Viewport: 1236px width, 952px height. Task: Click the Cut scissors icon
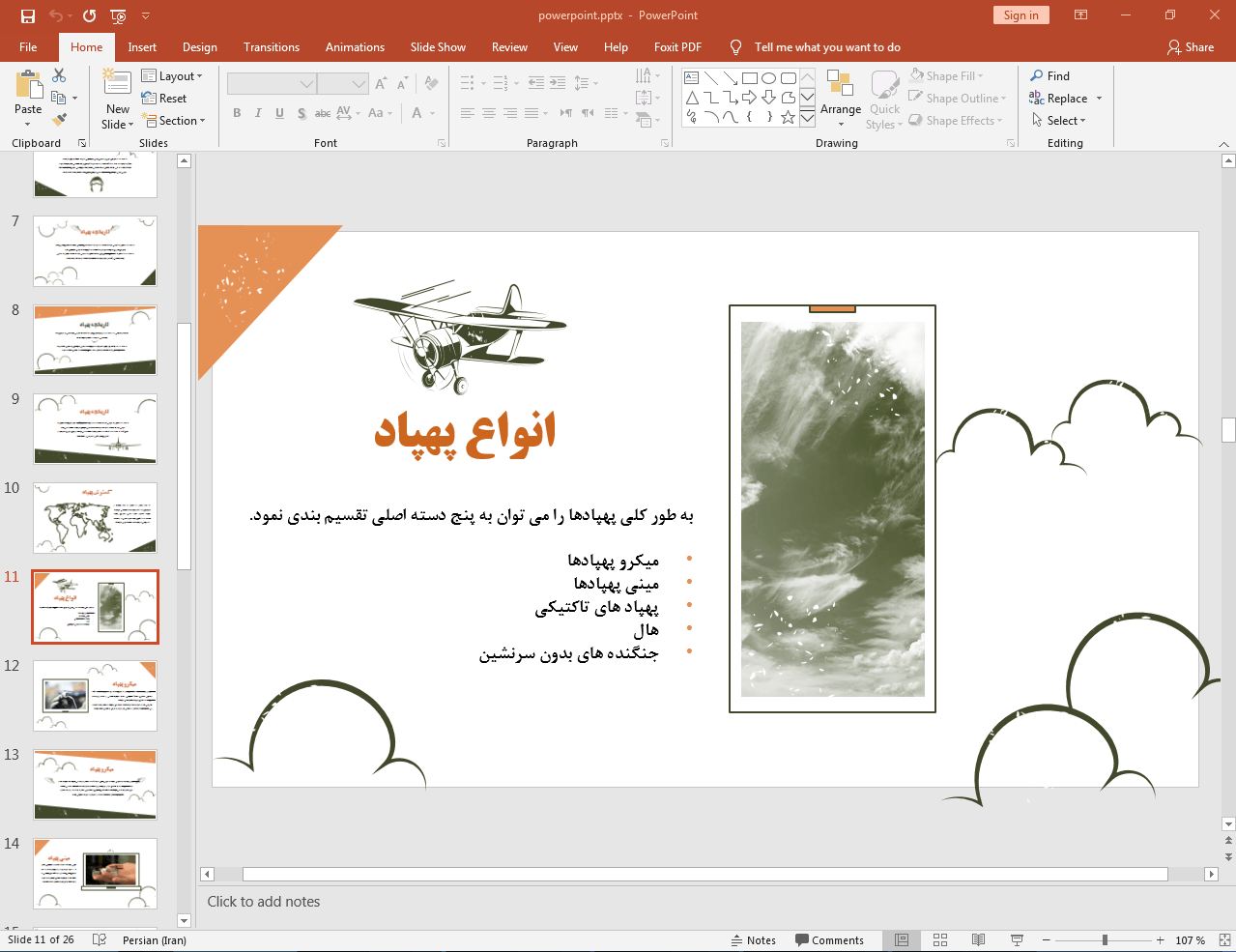coord(59,75)
